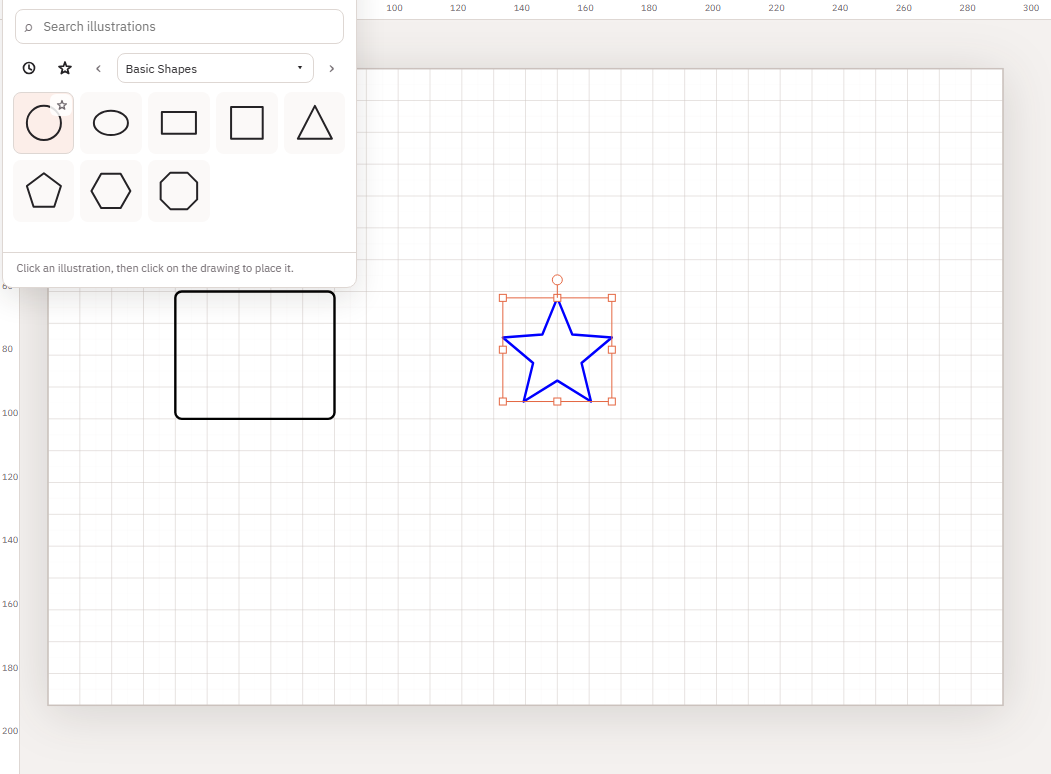Show favorite illustrations
This screenshot has height=774, width=1051.
tap(65, 68)
